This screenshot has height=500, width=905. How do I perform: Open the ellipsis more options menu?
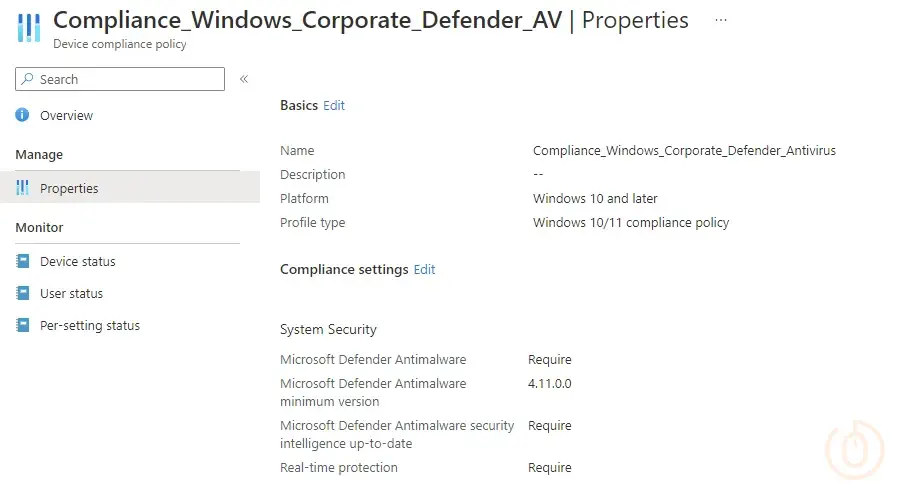(721, 20)
